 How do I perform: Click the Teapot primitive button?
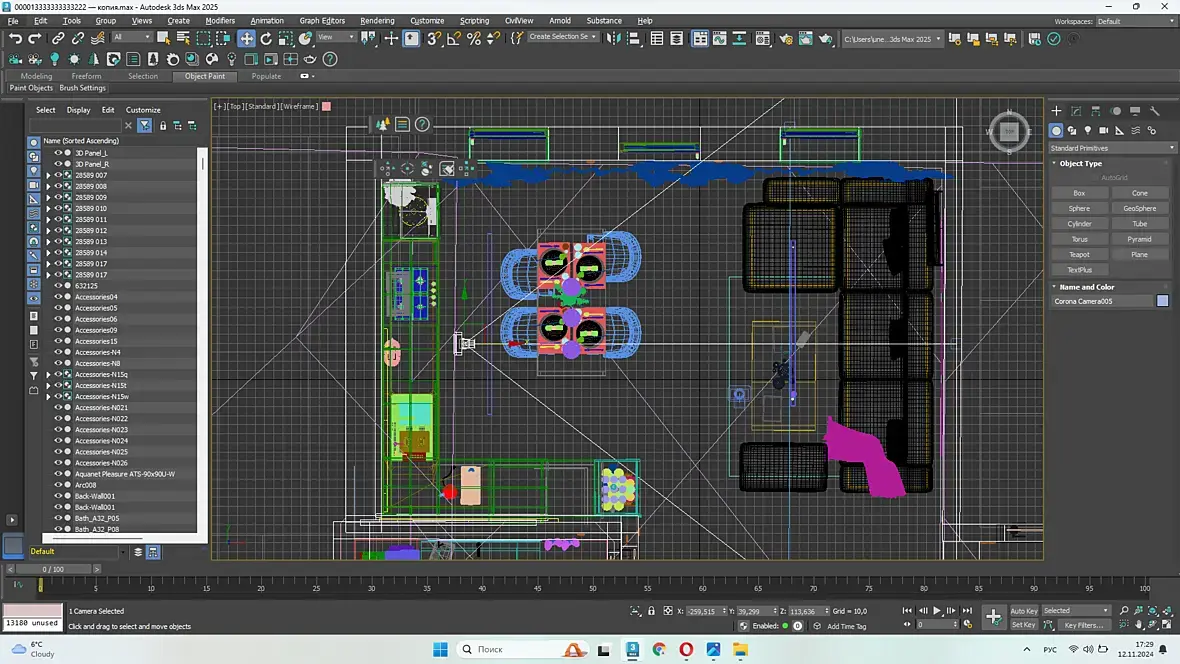tap(1079, 254)
